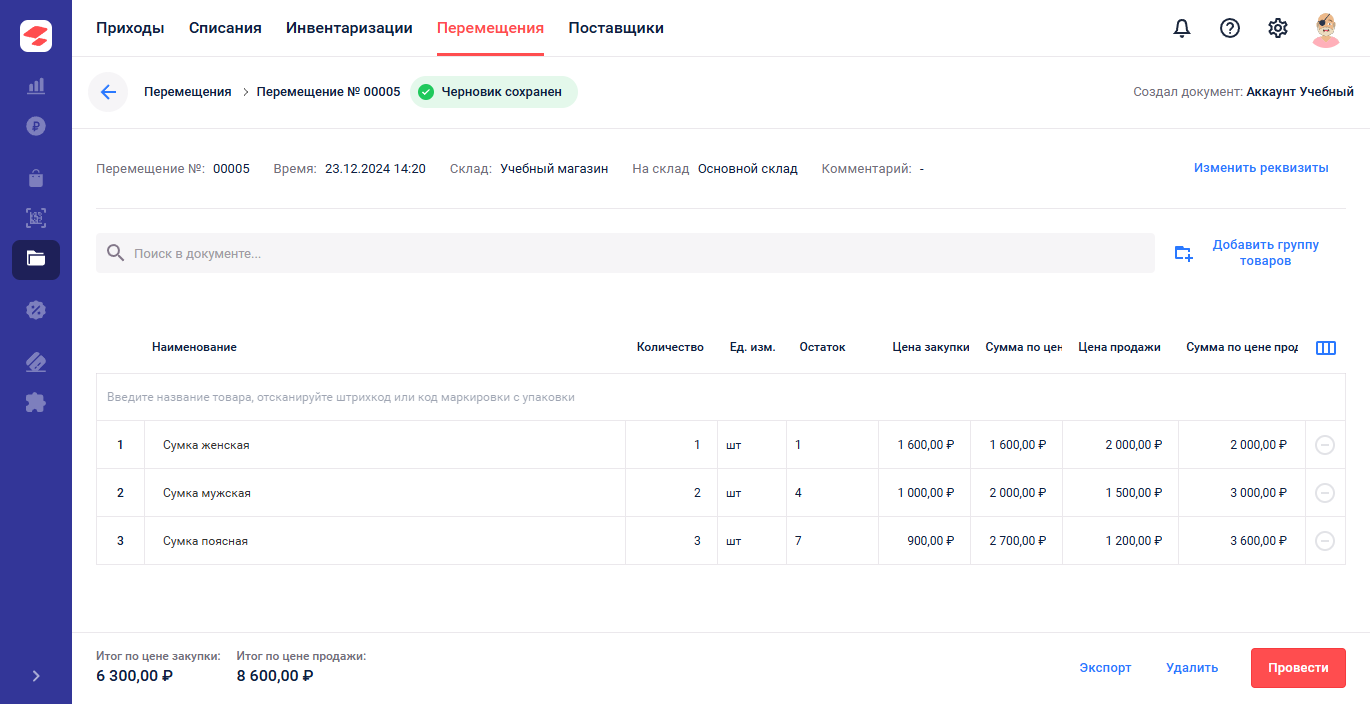Expand the sidebar with chevron arrow

click(36, 676)
